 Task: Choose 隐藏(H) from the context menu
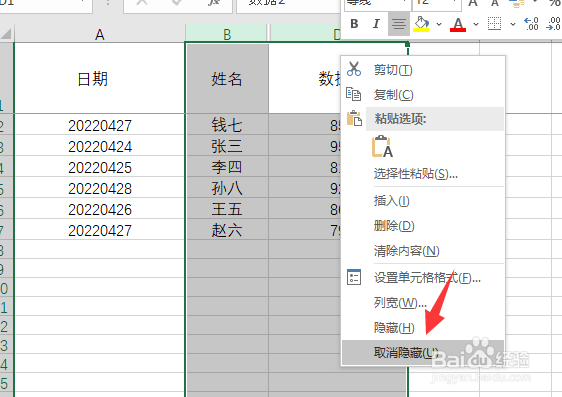pos(423,327)
